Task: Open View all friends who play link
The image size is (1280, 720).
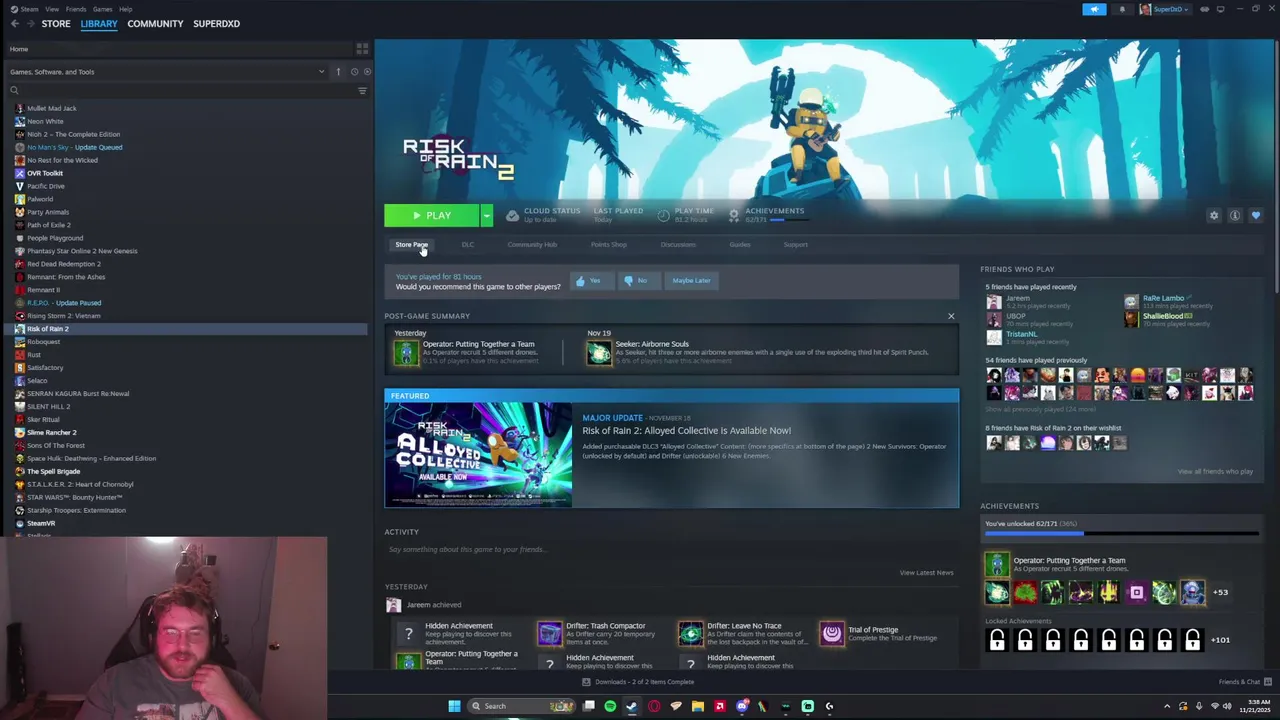Action: point(1215,471)
